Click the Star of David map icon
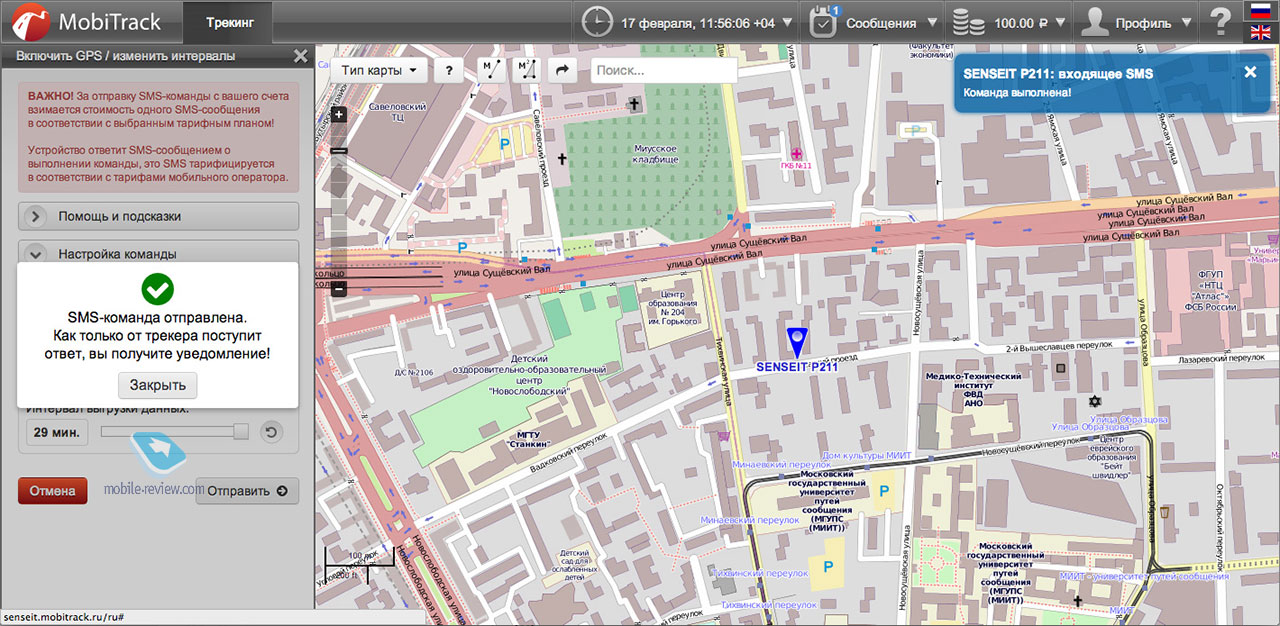The image size is (1280, 626). 1095,401
